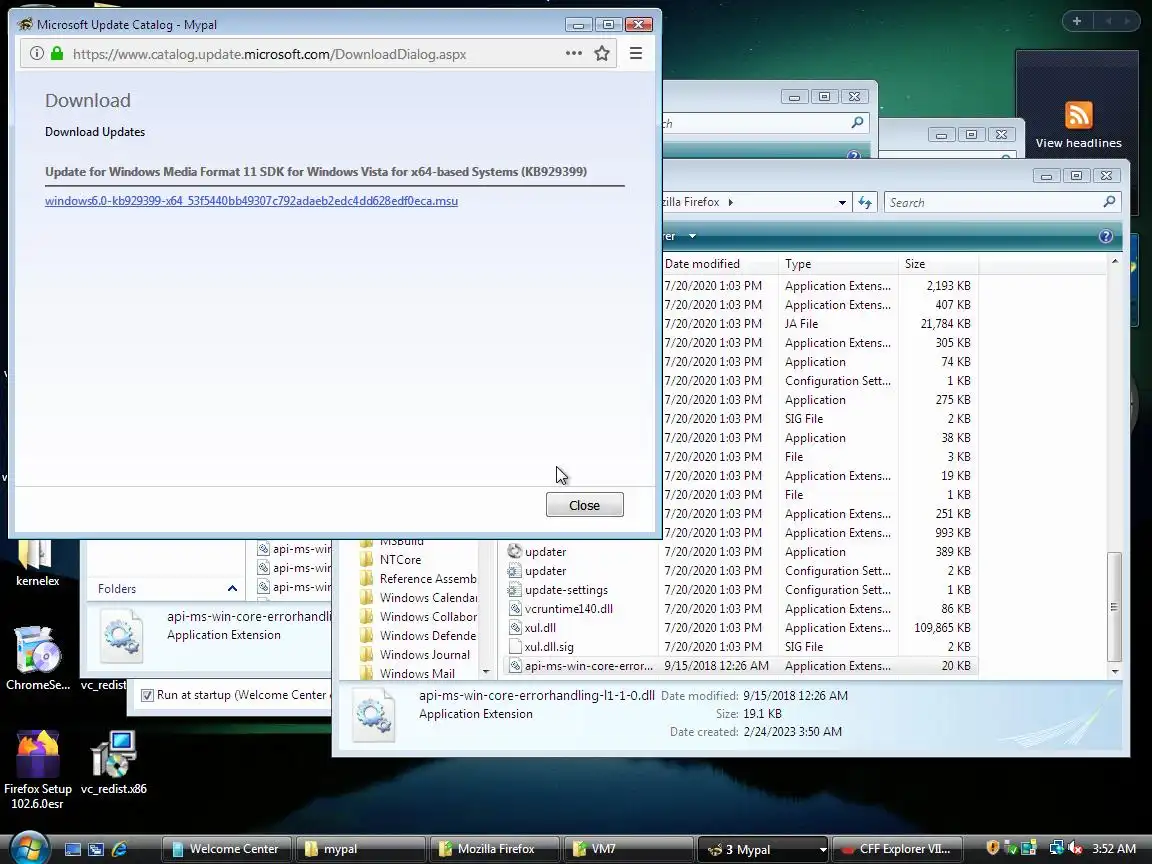The image size is (1152, 864).
Task: Click the updater Application icon
Action: (514, 551)
